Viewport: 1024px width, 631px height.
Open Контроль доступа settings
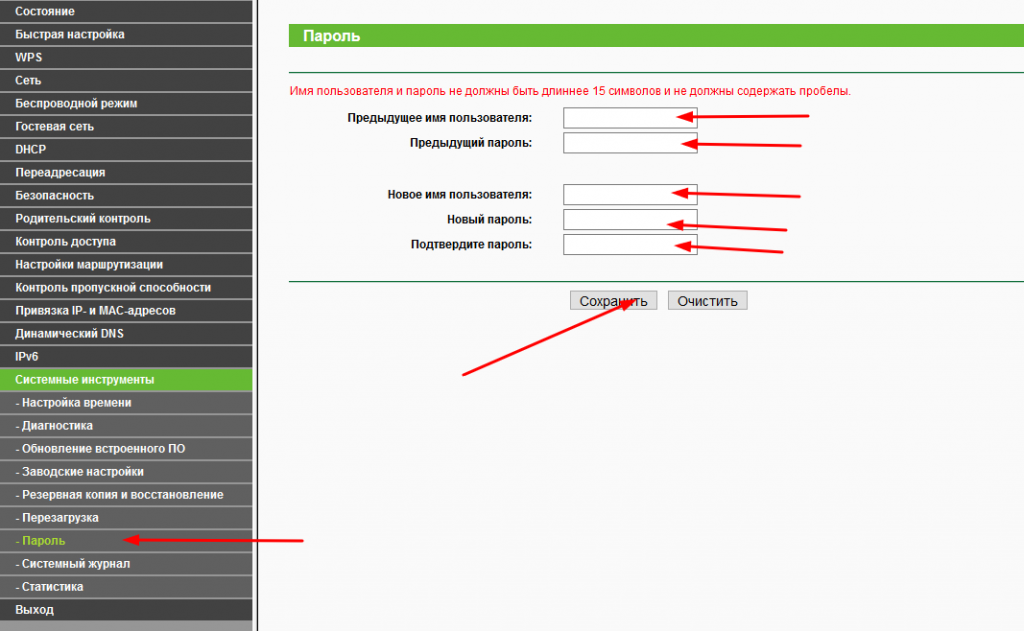tap(126, 241)
